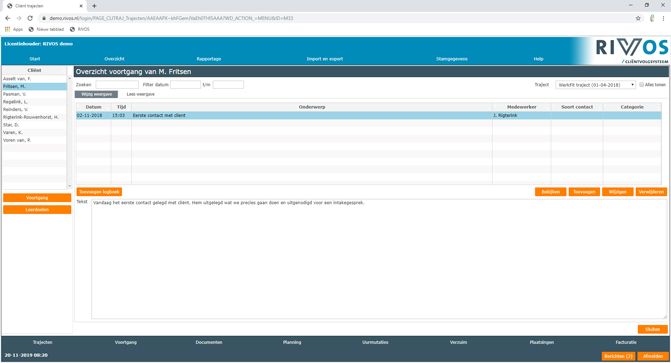The height and width of the screenshot is (363, 671).
Task: Click the Verwijderen button
Action: pos(651,192)
